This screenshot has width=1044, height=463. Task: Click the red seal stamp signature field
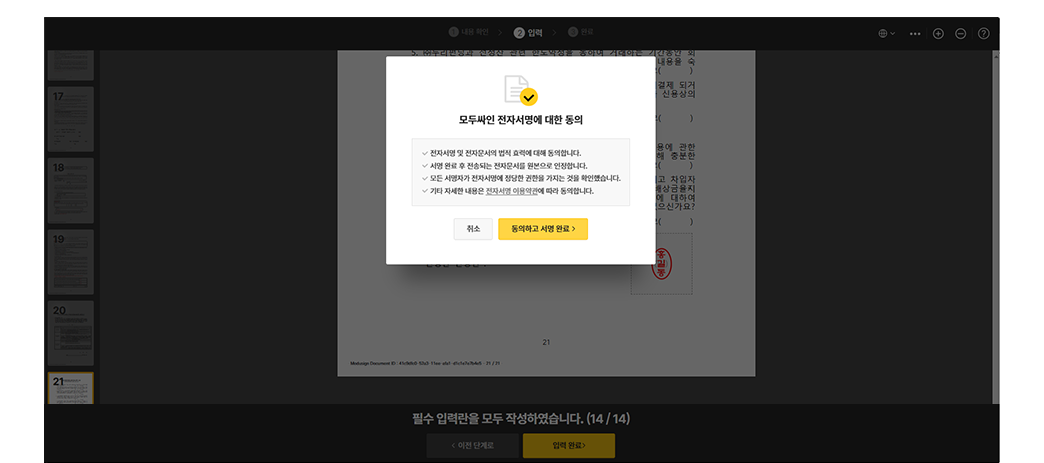pyautogui.click(x=661, y=264)
